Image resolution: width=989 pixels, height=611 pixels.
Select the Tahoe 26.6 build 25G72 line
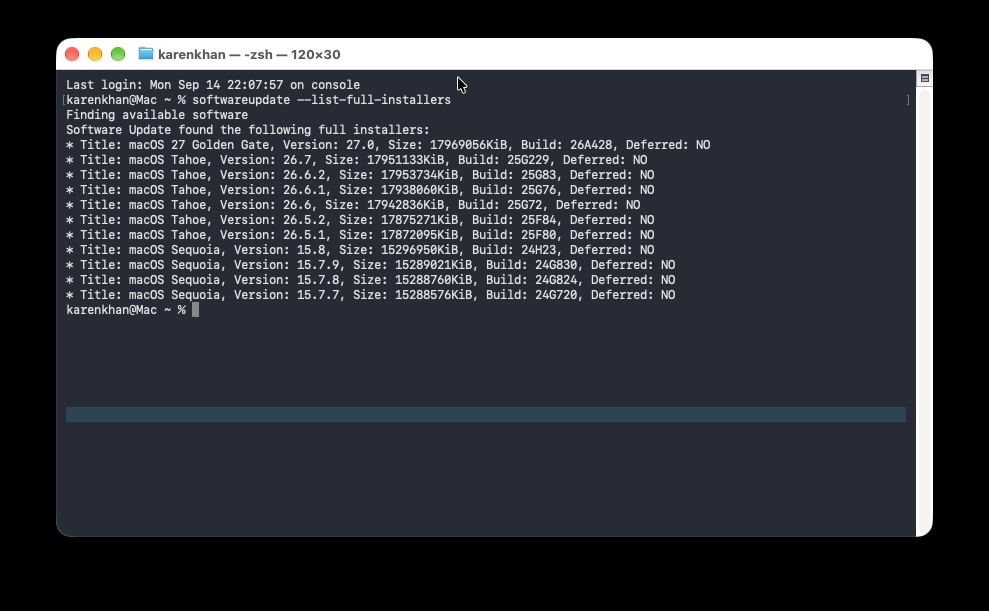pos(353,205)
